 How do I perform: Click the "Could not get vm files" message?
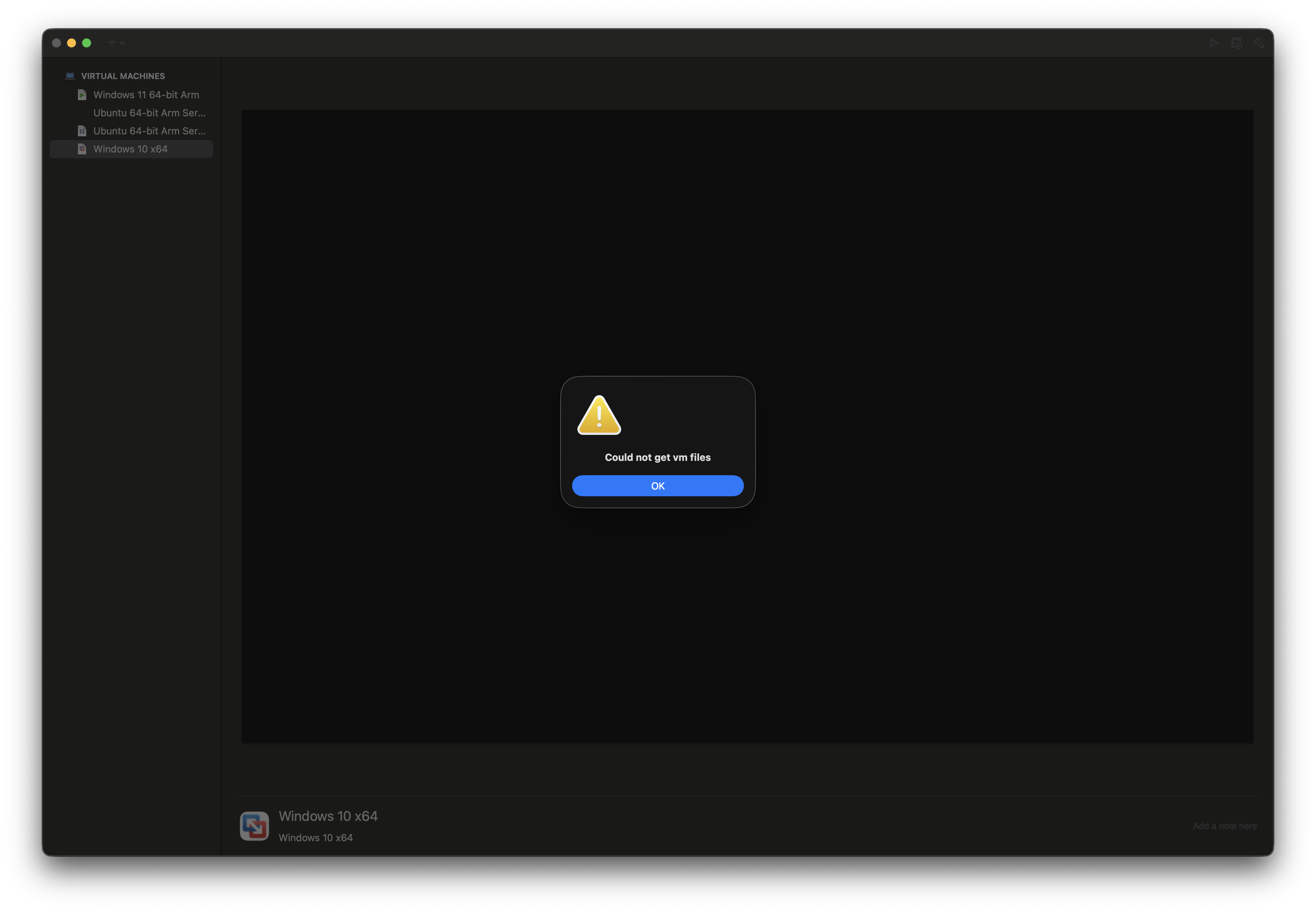click(x=657, y=457)
